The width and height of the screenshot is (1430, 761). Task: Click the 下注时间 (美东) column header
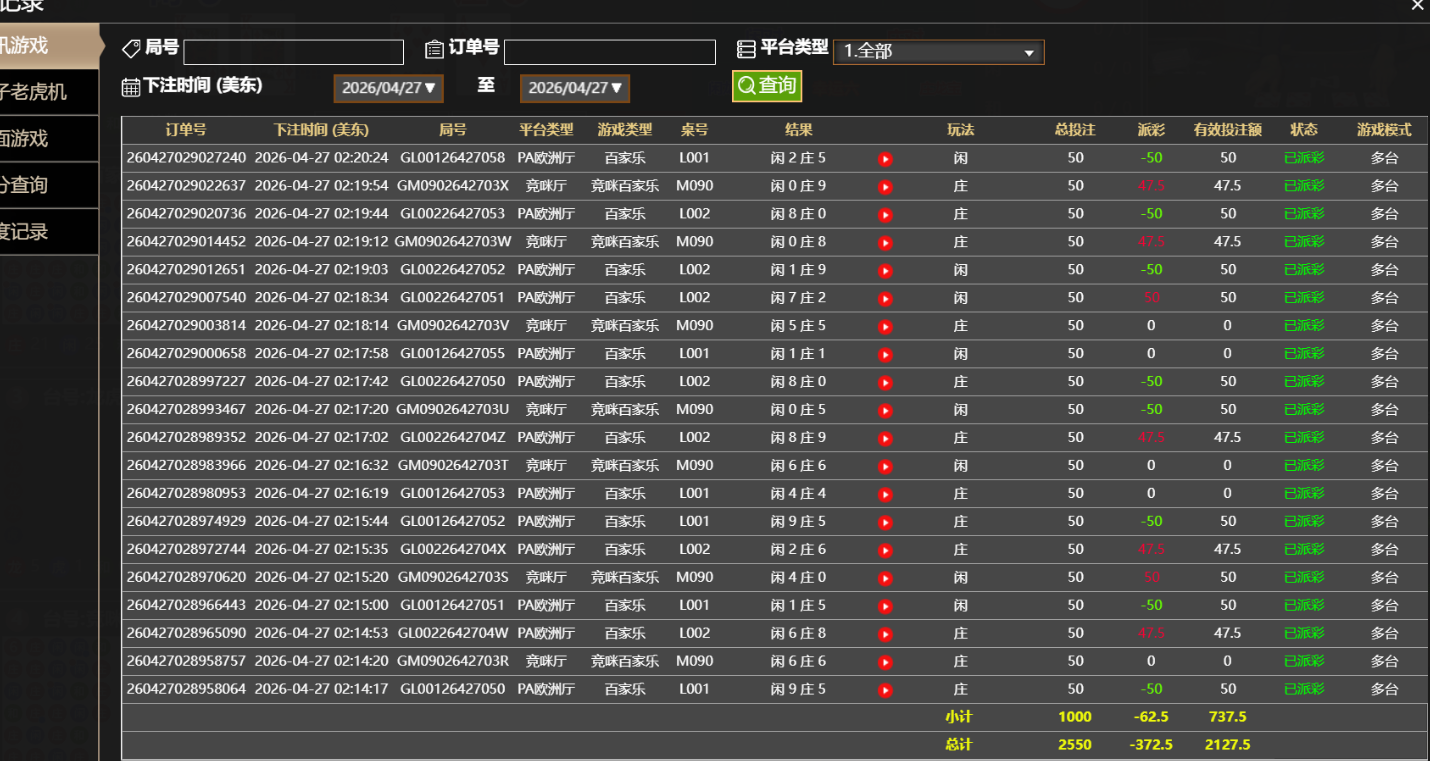point(321,130)
